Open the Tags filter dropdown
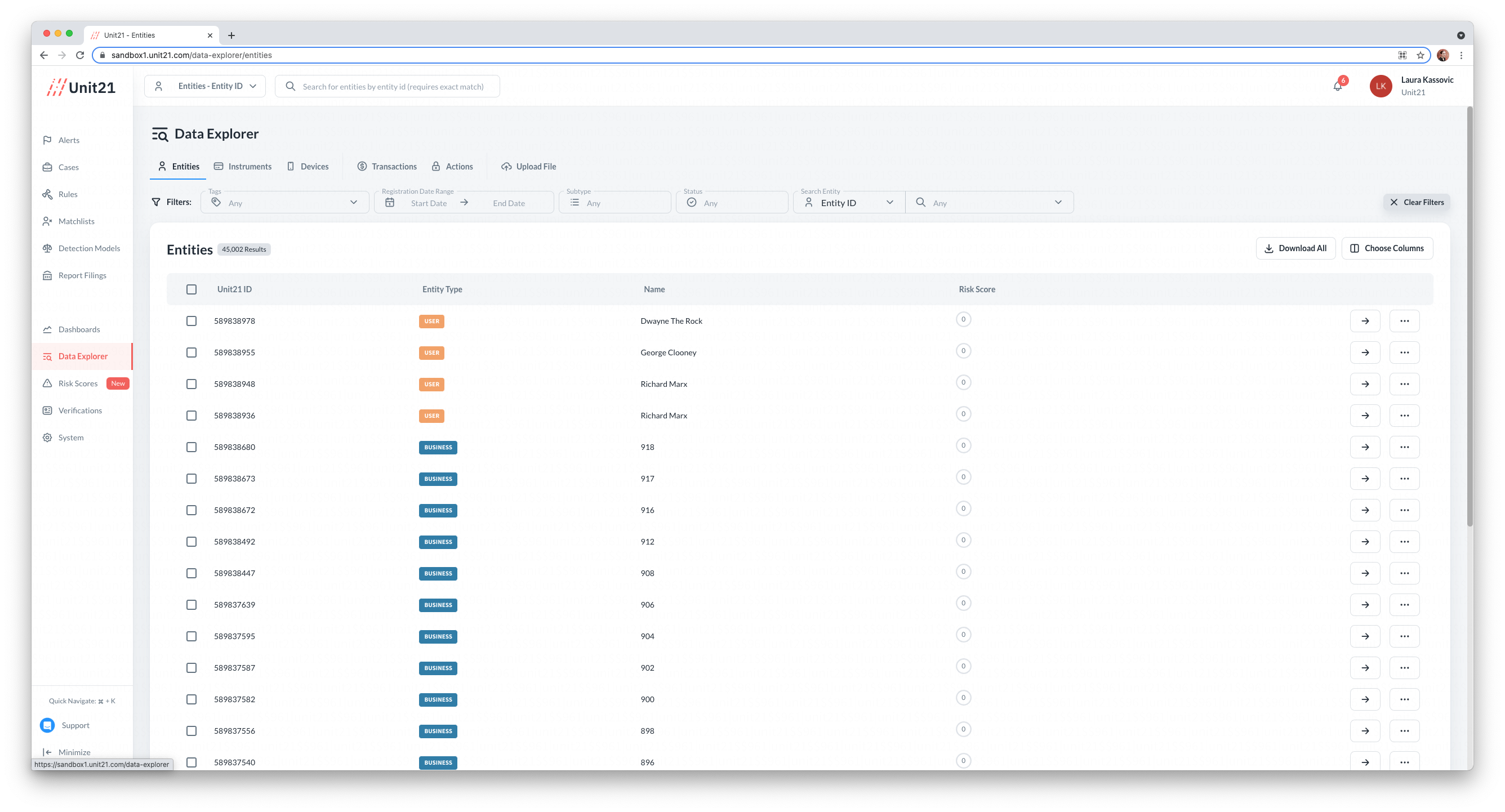The image size is (1505, 812). click(284, 203)
